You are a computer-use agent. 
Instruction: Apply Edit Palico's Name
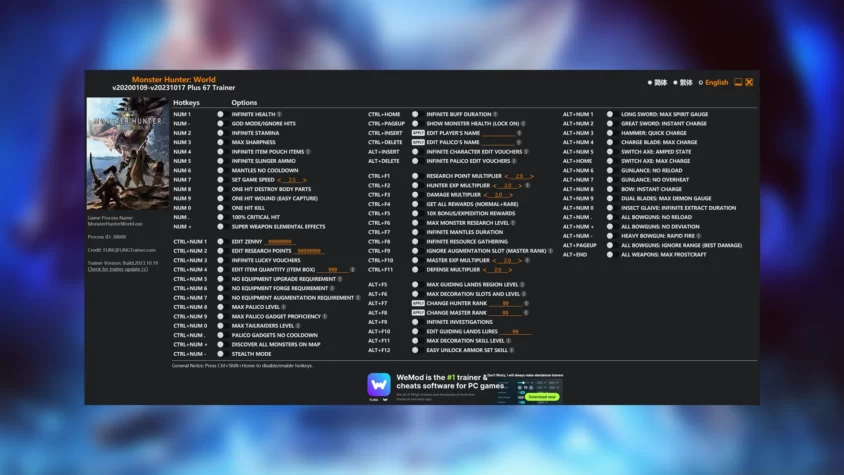tap(418, 142)
